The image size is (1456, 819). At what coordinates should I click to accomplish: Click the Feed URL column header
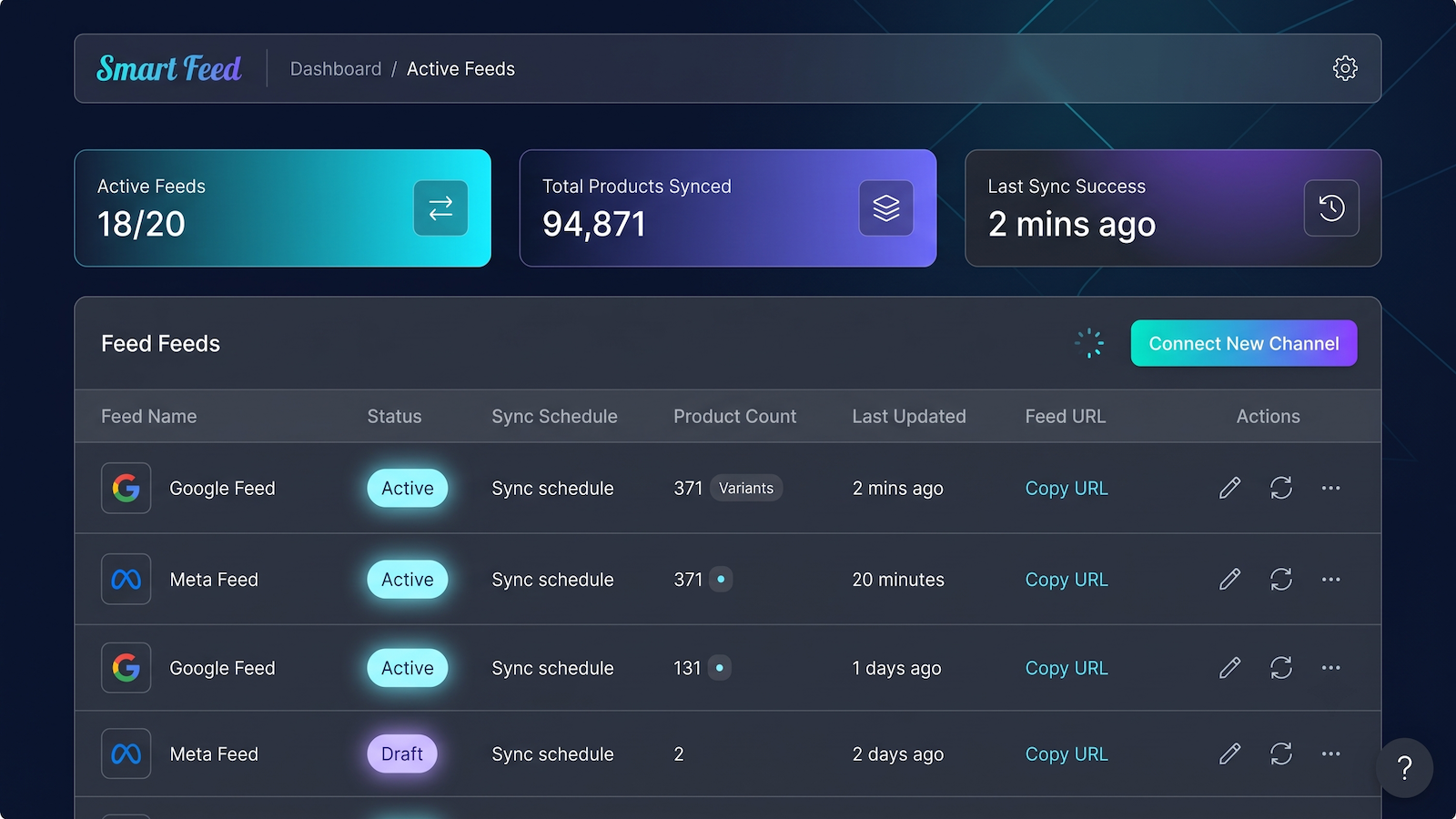(1065, 417)
